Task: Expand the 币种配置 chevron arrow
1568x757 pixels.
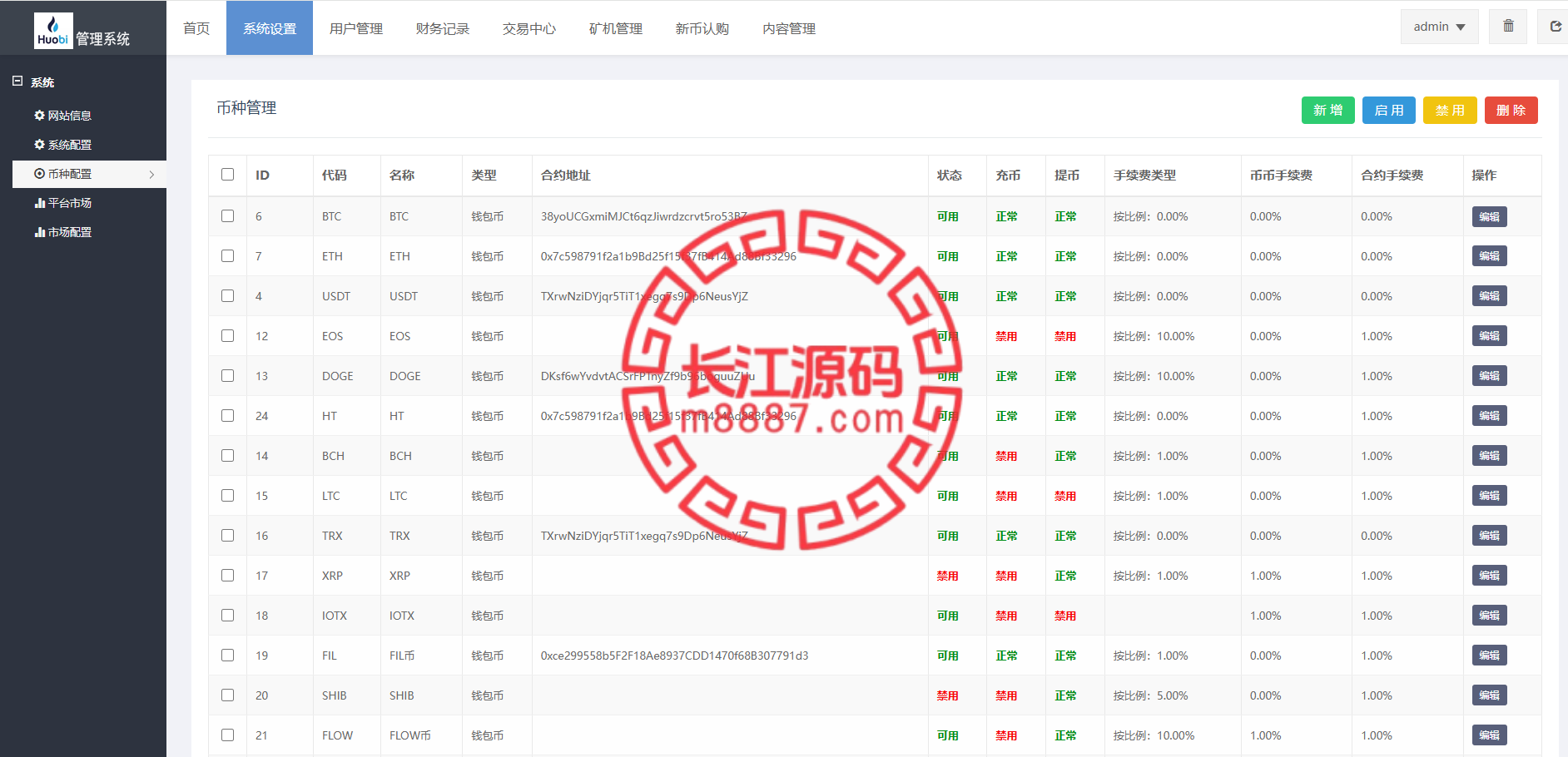Action: tap(151, 175)
